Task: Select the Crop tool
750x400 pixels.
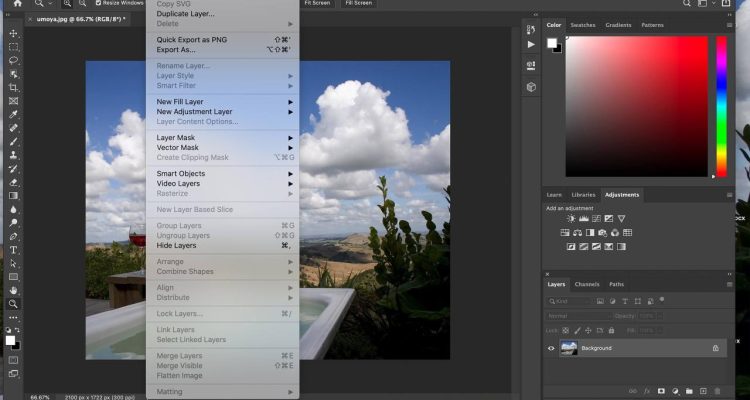Action: click(13, 88)
